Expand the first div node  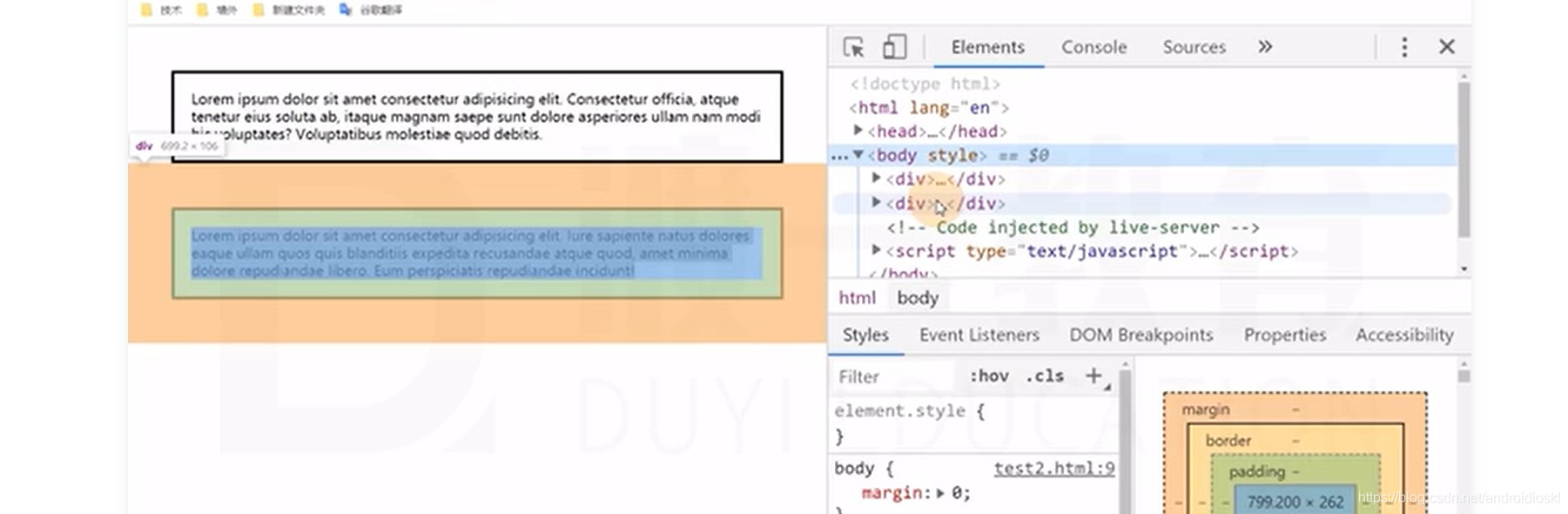pos(877,178)
